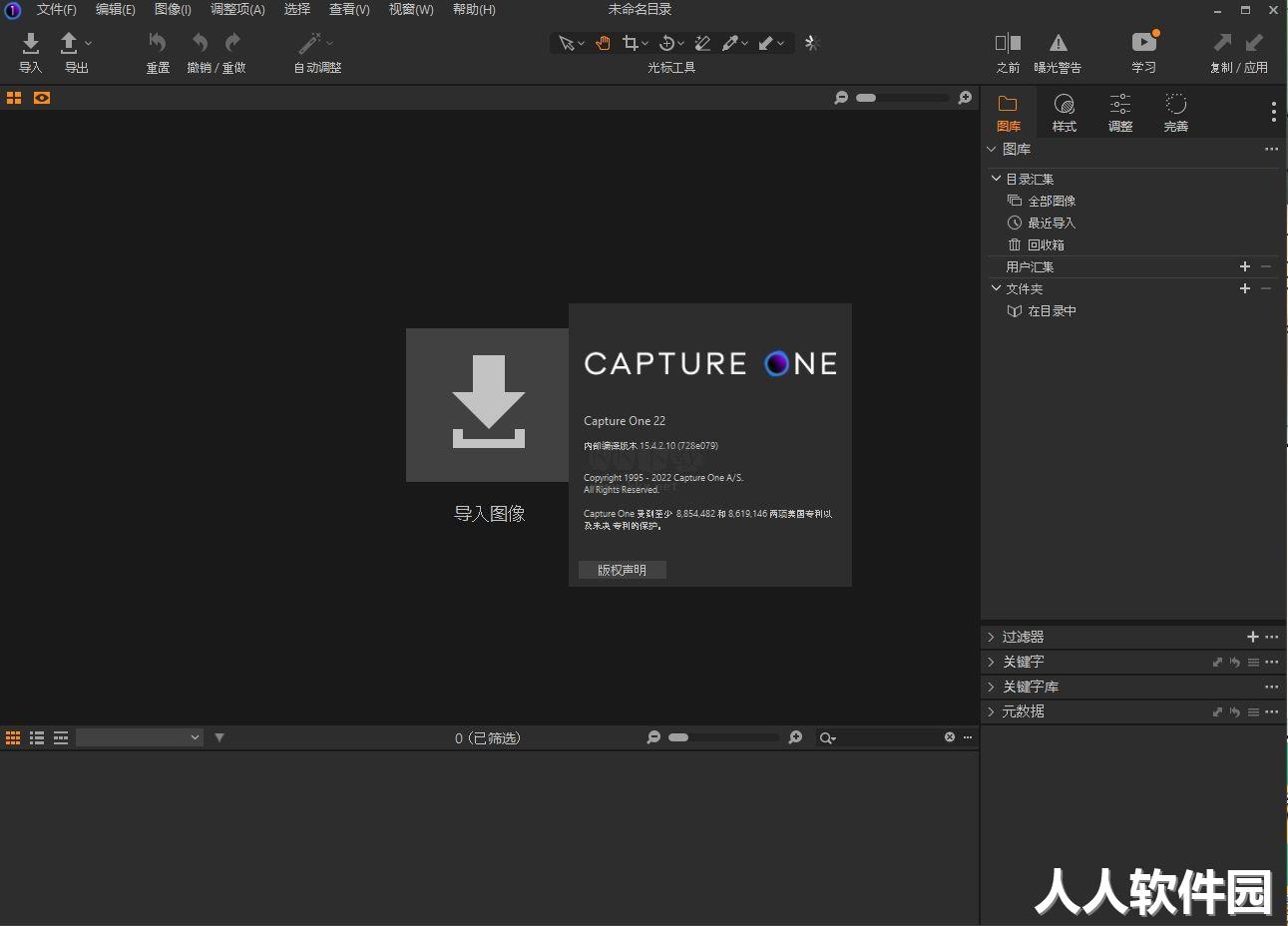Viewport: 1288px width, 926px height.
Task: Select the Rotation cursor tool
Action: click(x=667, y=43)
